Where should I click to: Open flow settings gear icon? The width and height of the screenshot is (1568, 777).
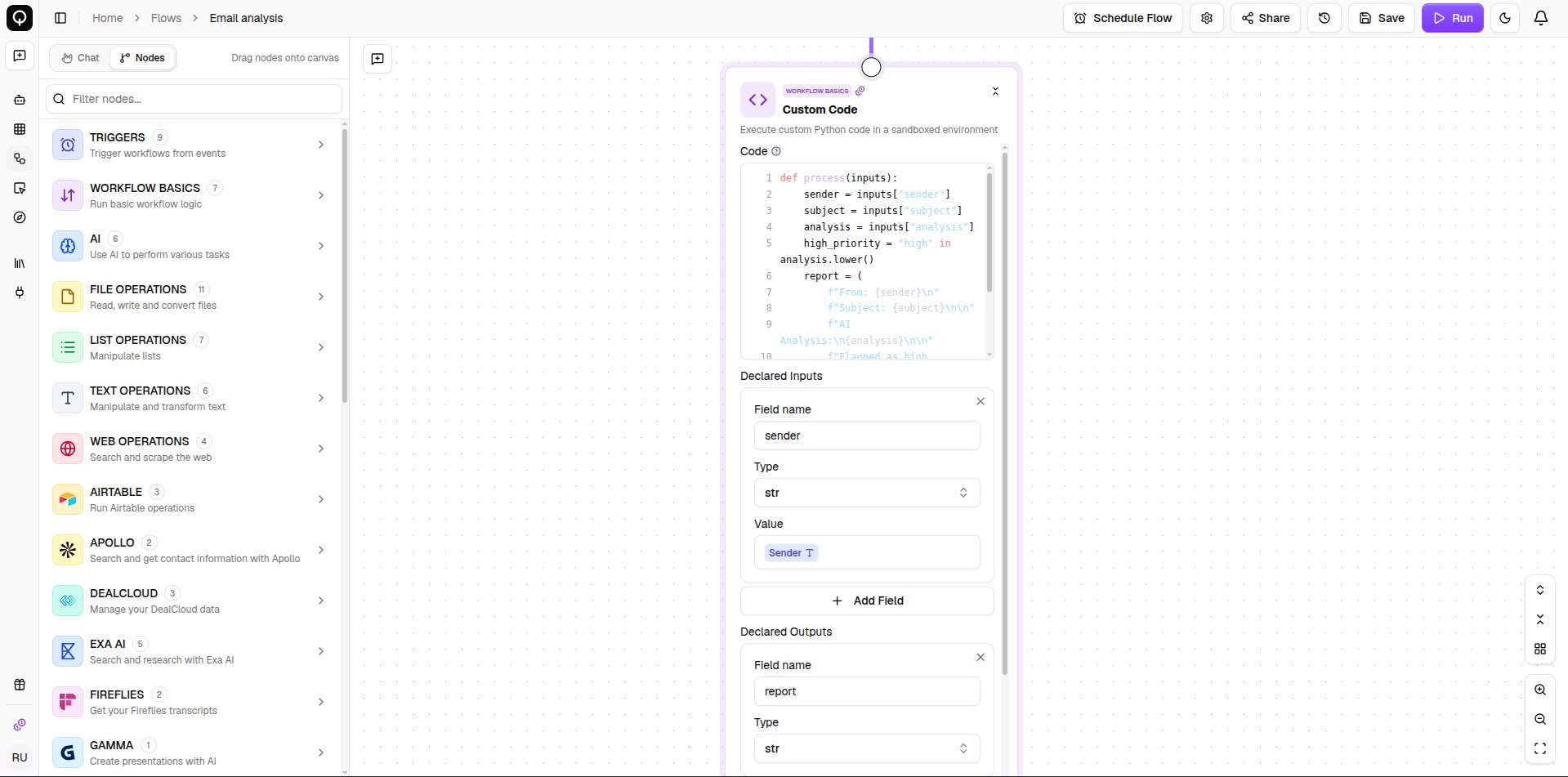(x=1207, y=18)
